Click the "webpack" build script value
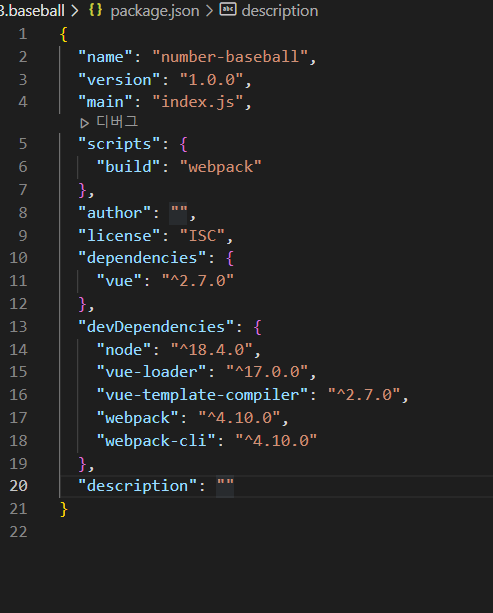493x613 pixels. coord(221,167)
